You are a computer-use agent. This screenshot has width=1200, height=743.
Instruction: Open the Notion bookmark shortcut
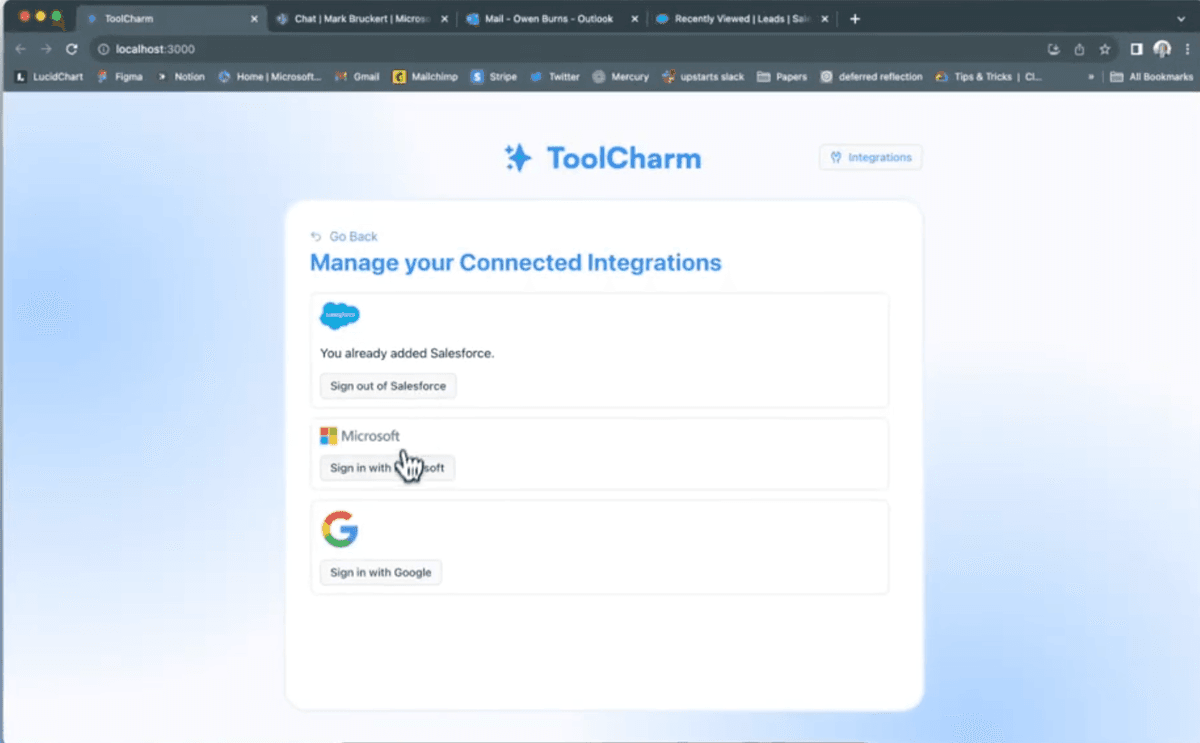181,76
